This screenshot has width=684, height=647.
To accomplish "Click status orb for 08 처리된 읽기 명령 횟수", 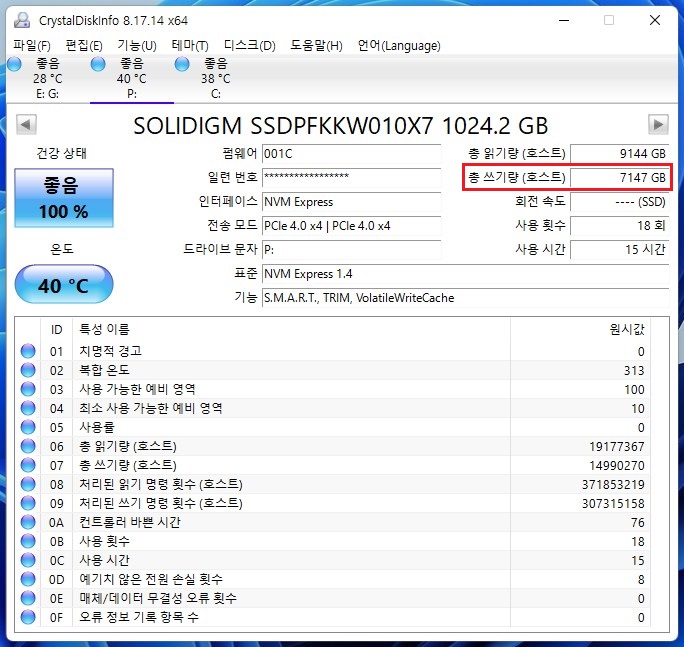I will point(28,484).
